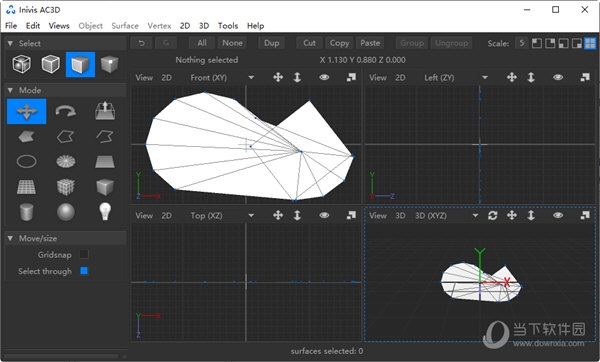600x362 pixels.
Task: Click the spin icon in 3D view
Action: (x=492, y=215)
